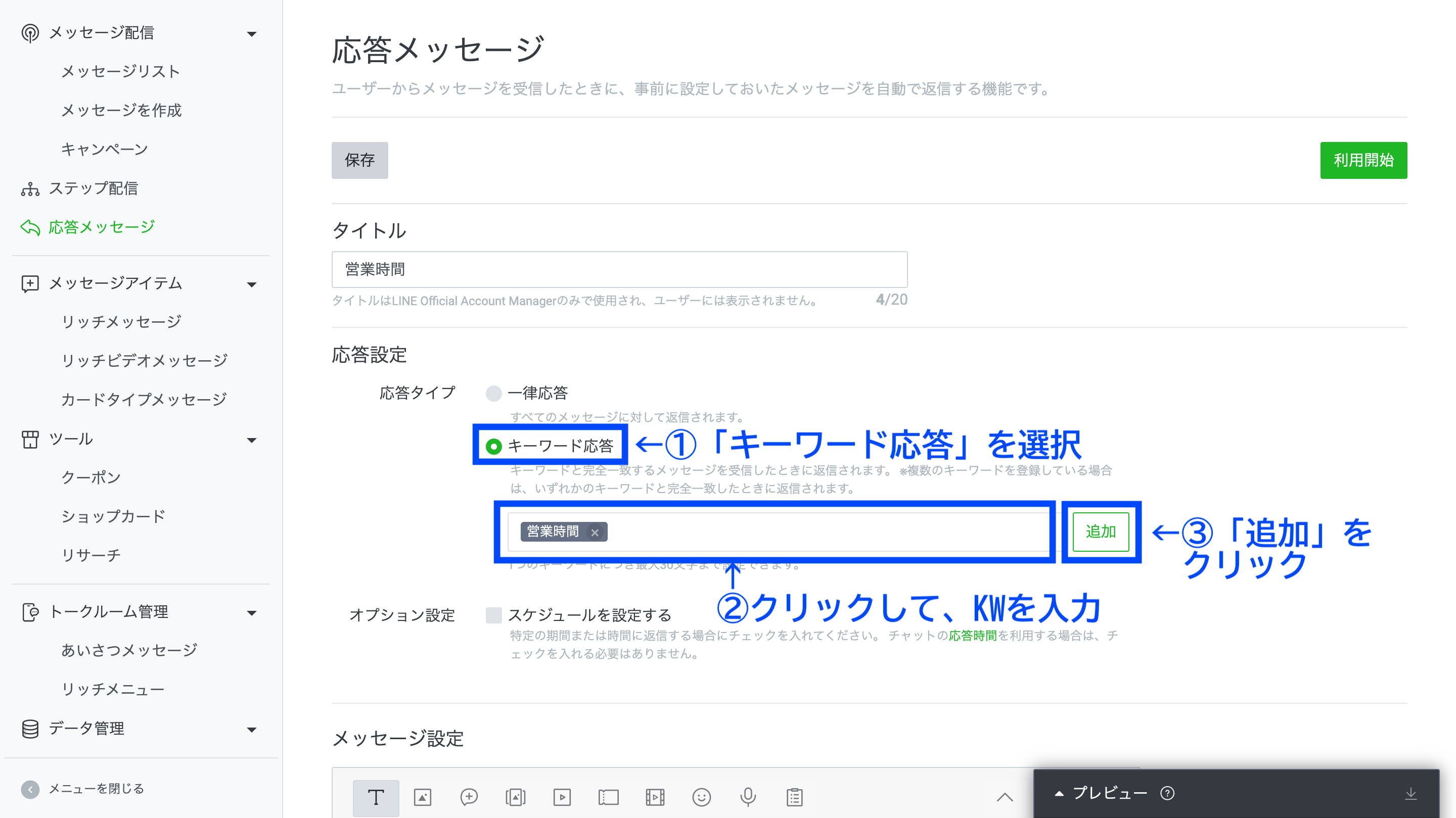Screen dimensions: 1456x818
Task: Collapse the ツール sidebar section
Action: pyautogui.click(x=252, y=440)
